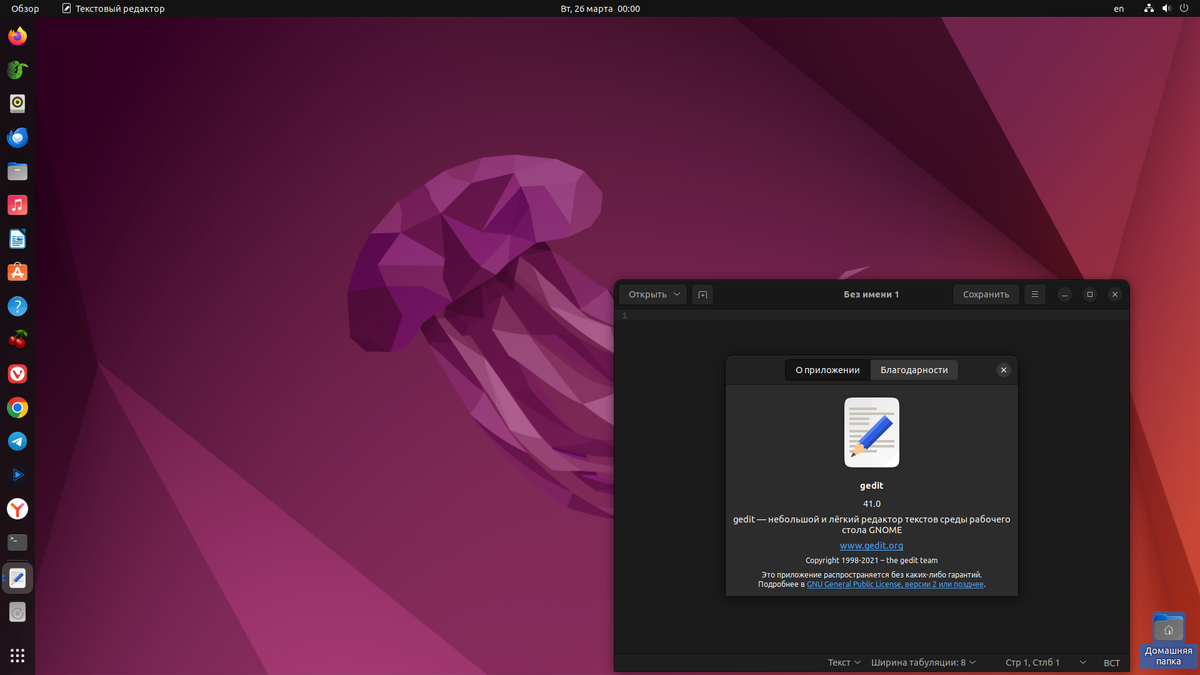The height and width of the screenshot is (675, 1200).
Task: Open a new tab in gedit
Action: click(702, 294)
